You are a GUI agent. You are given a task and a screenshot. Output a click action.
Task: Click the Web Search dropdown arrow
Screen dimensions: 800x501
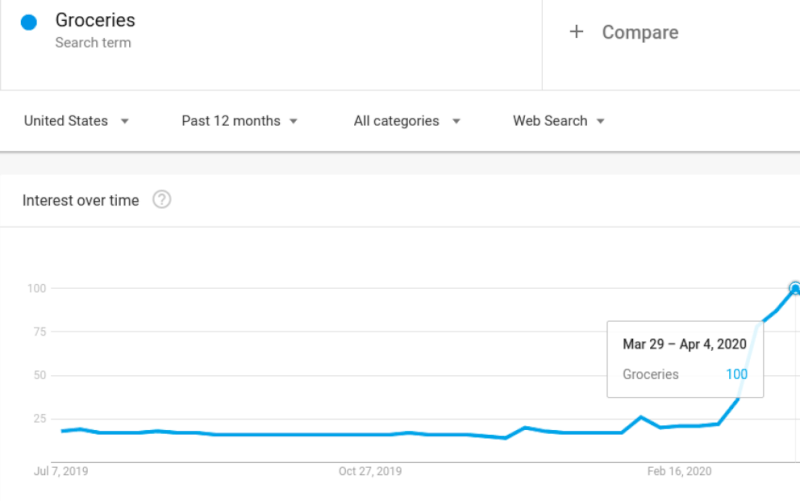click(x=601, y=121)
